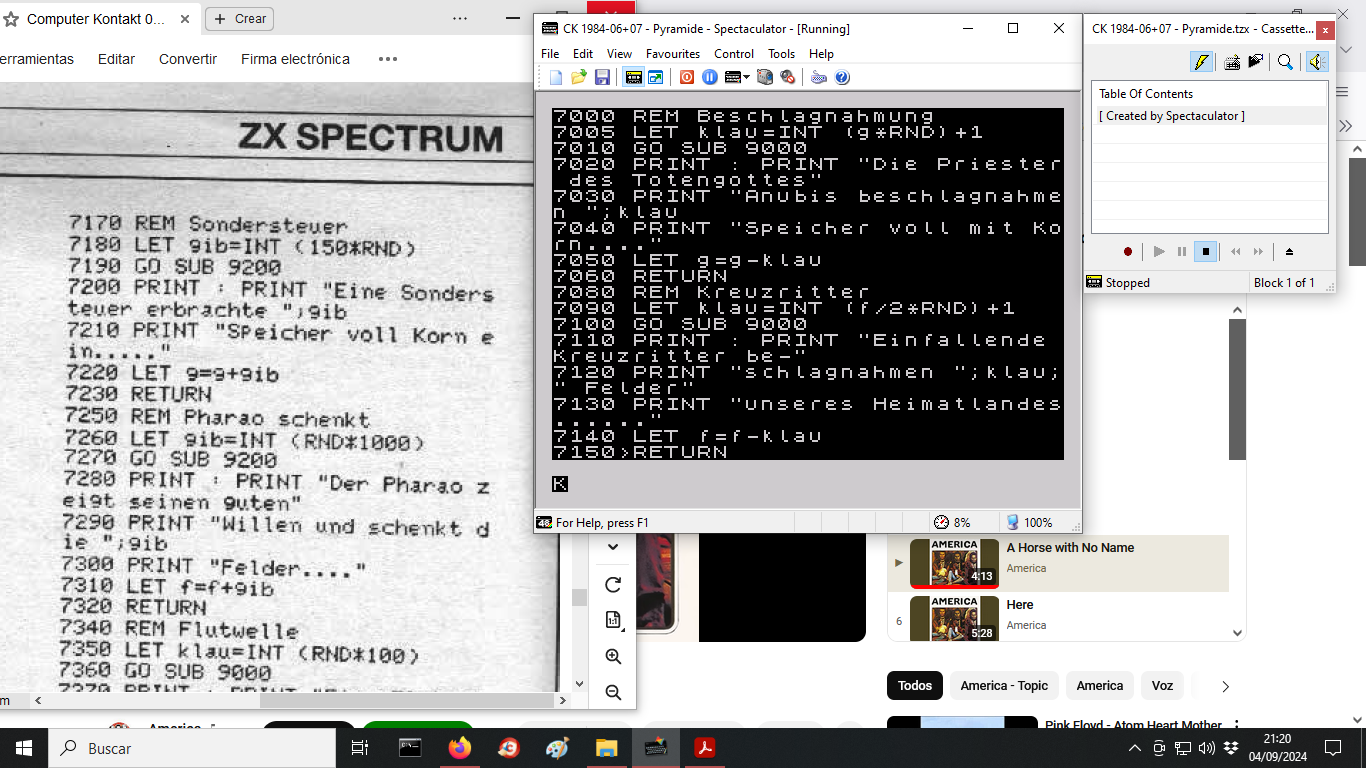Expand the chevron above PDF refresh icon
This screenshot has height=768, width=1366.
[613, 547]
